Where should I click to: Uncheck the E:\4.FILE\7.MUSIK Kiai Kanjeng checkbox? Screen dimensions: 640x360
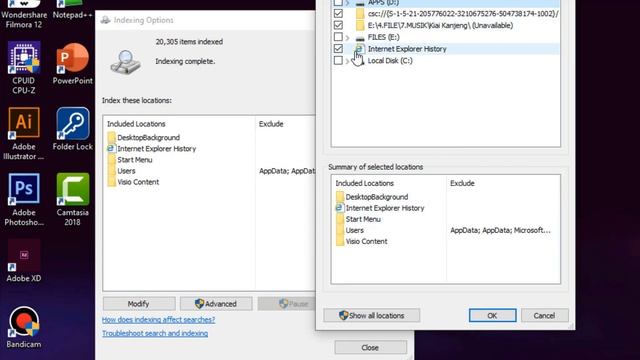coord(338,25)
